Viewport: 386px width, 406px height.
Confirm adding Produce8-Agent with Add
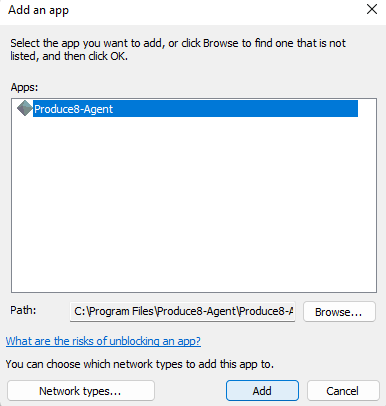[x=262, y=391]
